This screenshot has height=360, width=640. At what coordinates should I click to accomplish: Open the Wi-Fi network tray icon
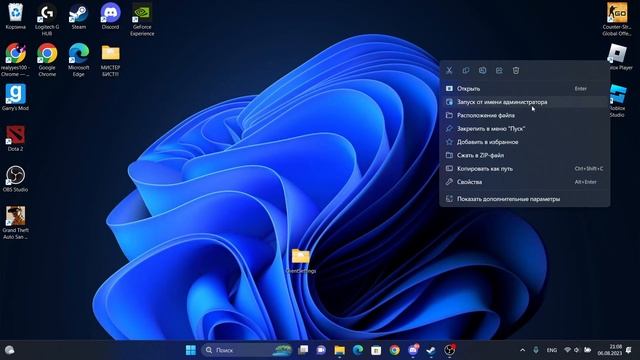tap(567, 350)
